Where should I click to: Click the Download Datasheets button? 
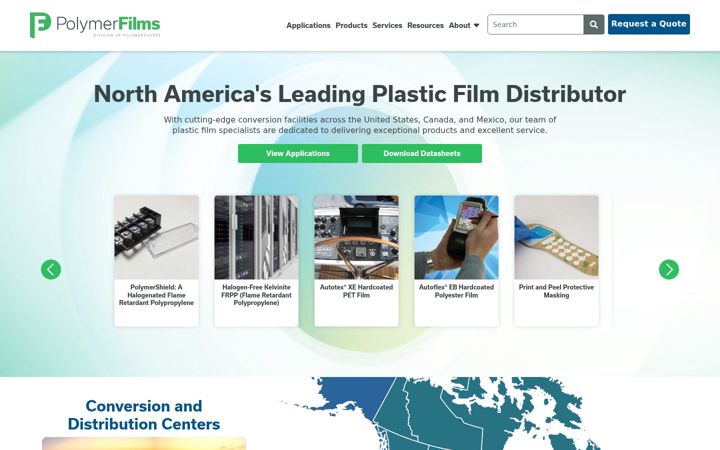(422, 153)
